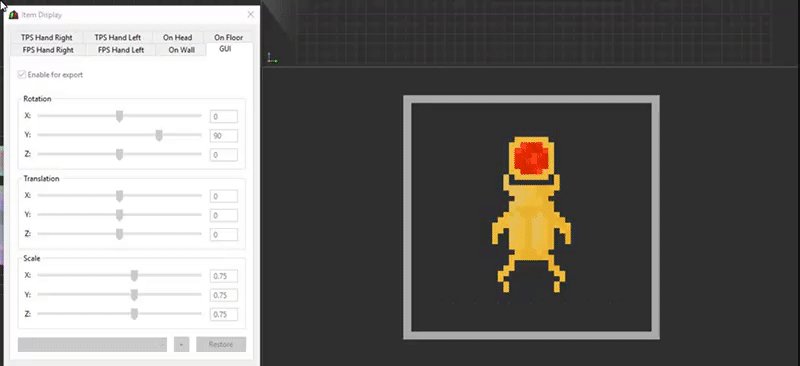Click the golden scarab item preview
This screenshot has height=366, width=800.
pos(531,214)
